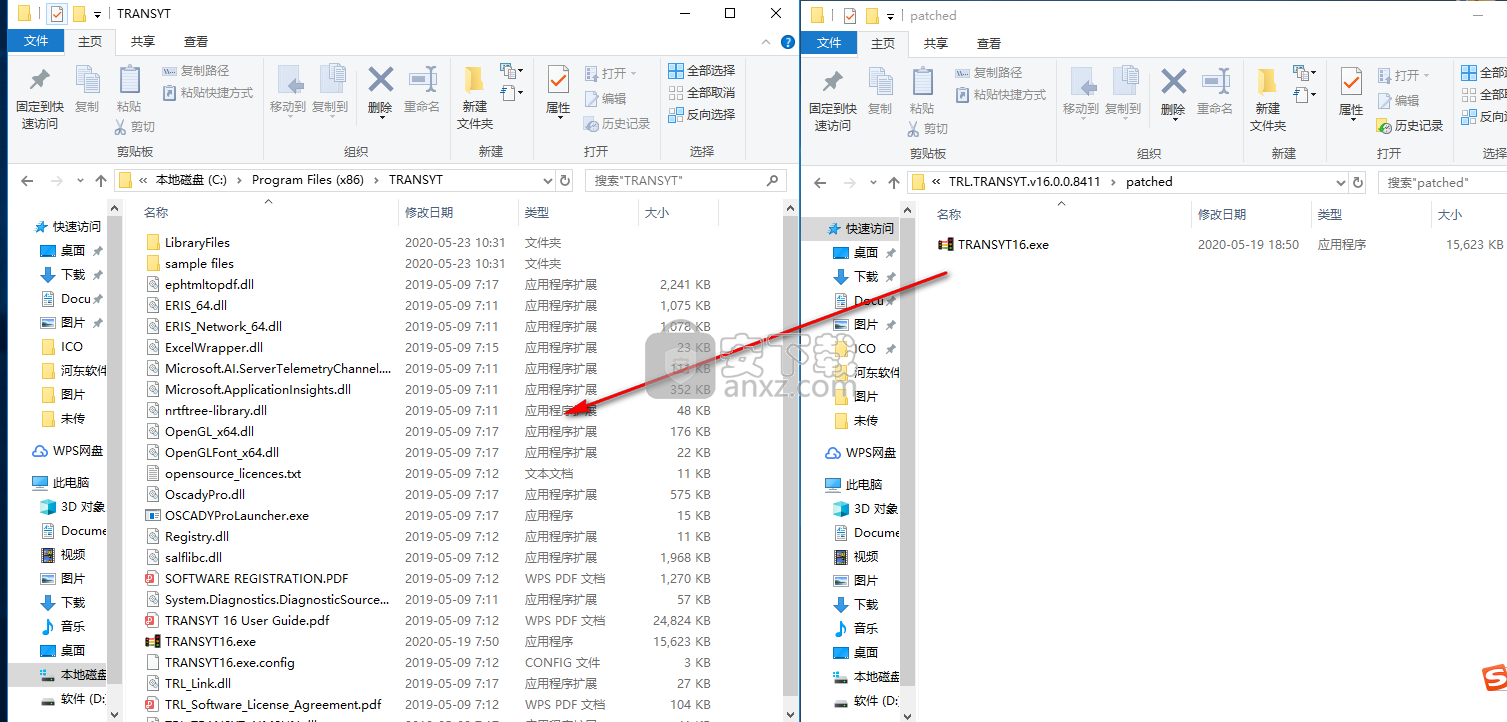The height and width of the screenshot is (722, 1507).
Task: Sort by 大小 column in patched window
Action: click(x=1450, y=214)
